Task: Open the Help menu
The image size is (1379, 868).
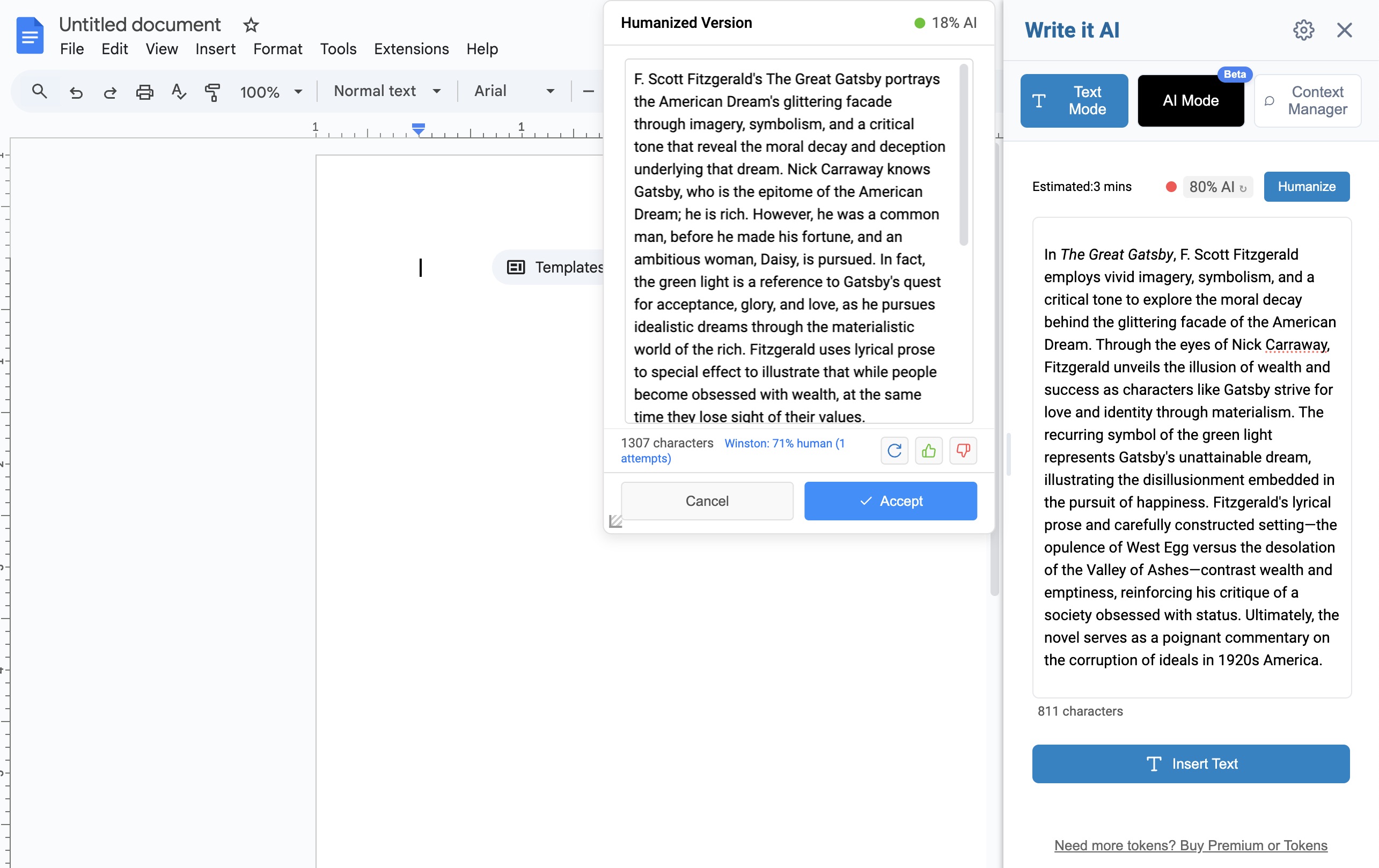Action: [482, 49]
